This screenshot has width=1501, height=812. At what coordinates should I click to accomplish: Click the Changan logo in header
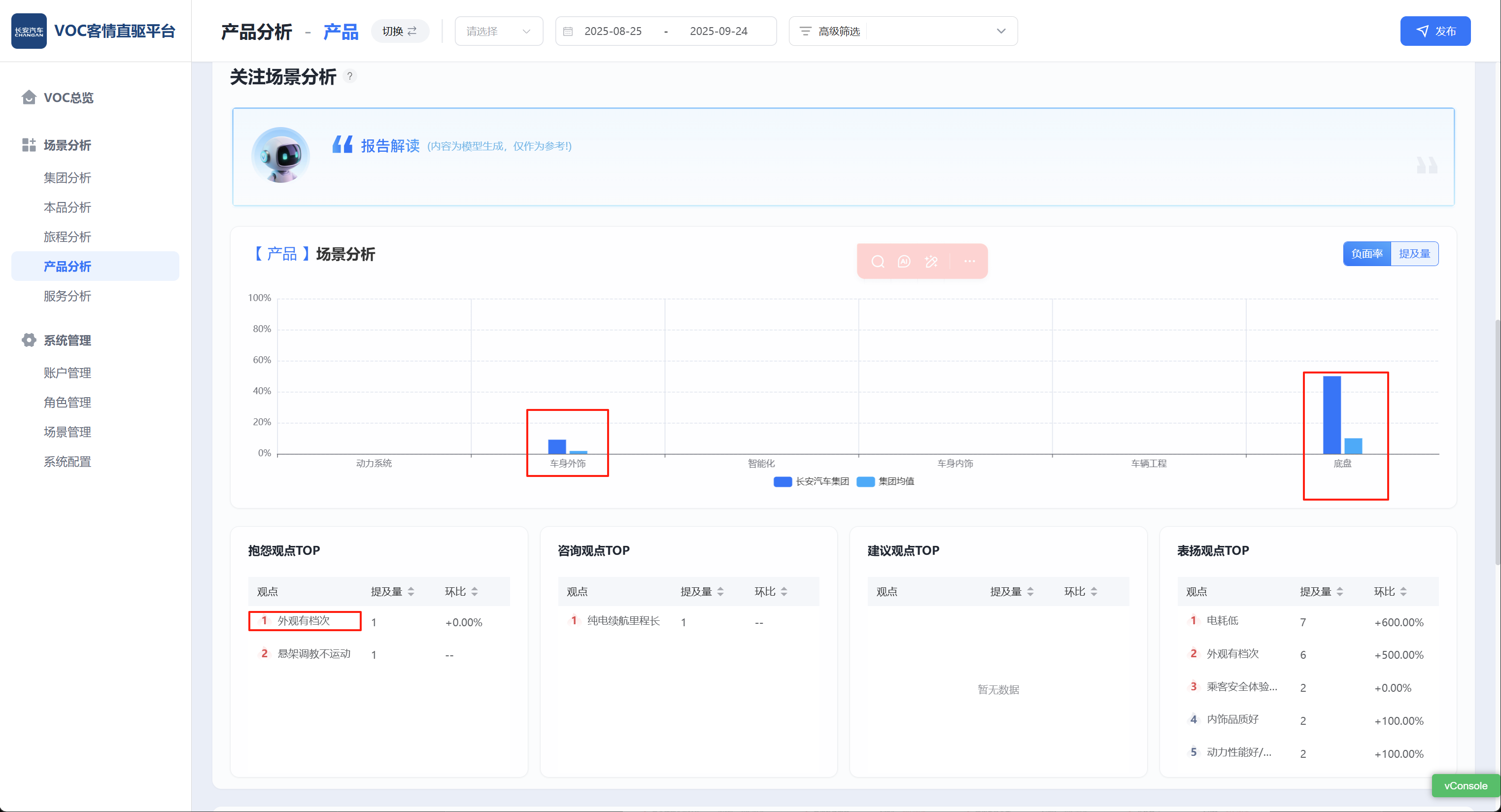[x=29, y=31]
